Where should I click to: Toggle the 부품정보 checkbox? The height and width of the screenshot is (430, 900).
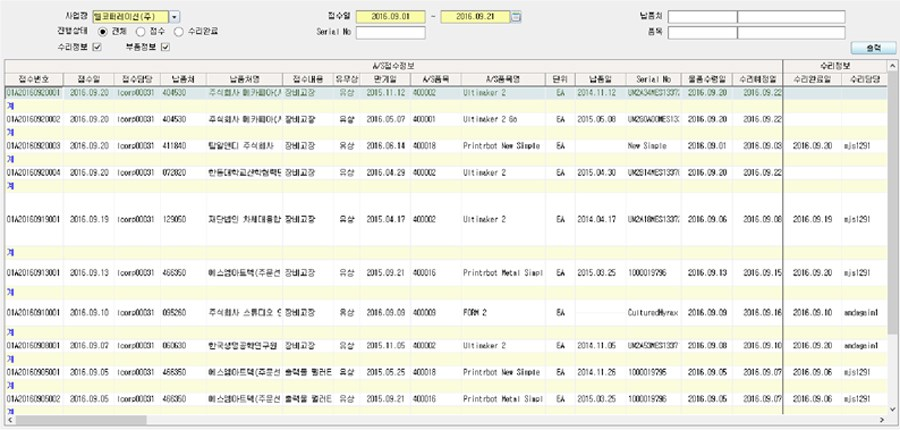point(165,47)
